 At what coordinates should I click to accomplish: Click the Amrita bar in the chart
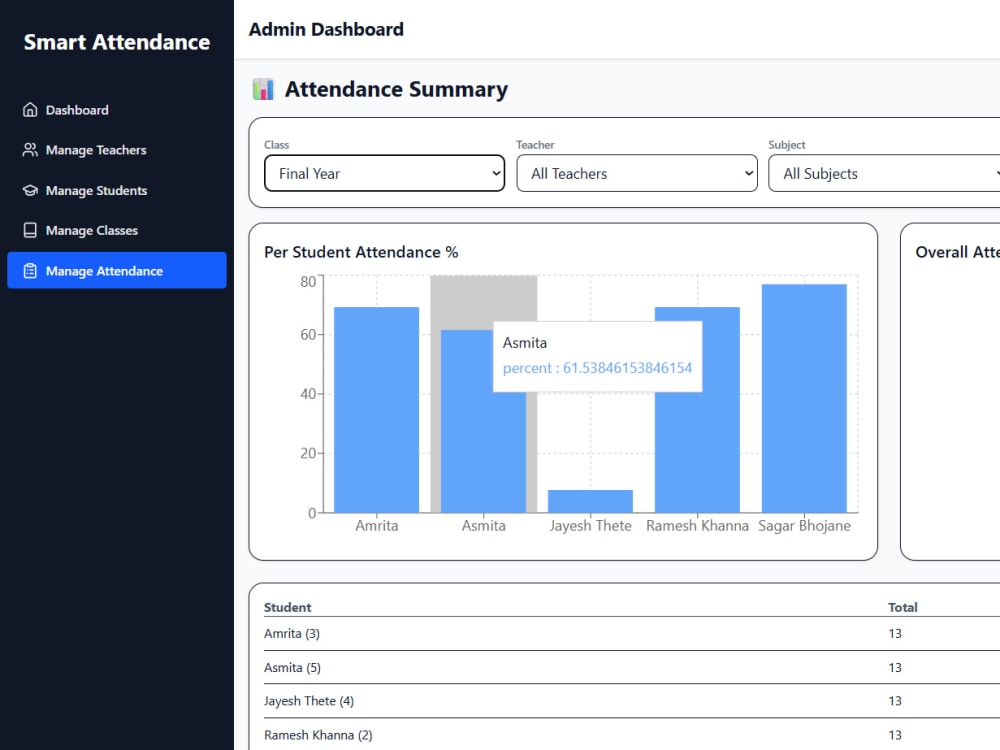coord(376,410)
